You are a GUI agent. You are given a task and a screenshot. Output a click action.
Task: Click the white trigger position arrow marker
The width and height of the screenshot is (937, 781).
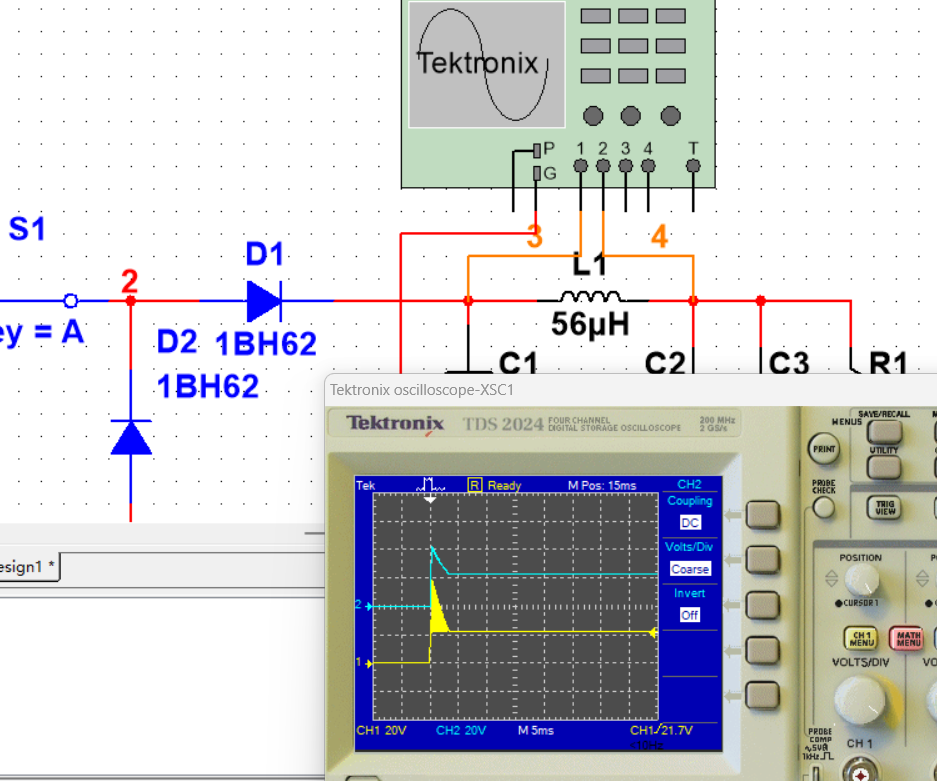430,498
